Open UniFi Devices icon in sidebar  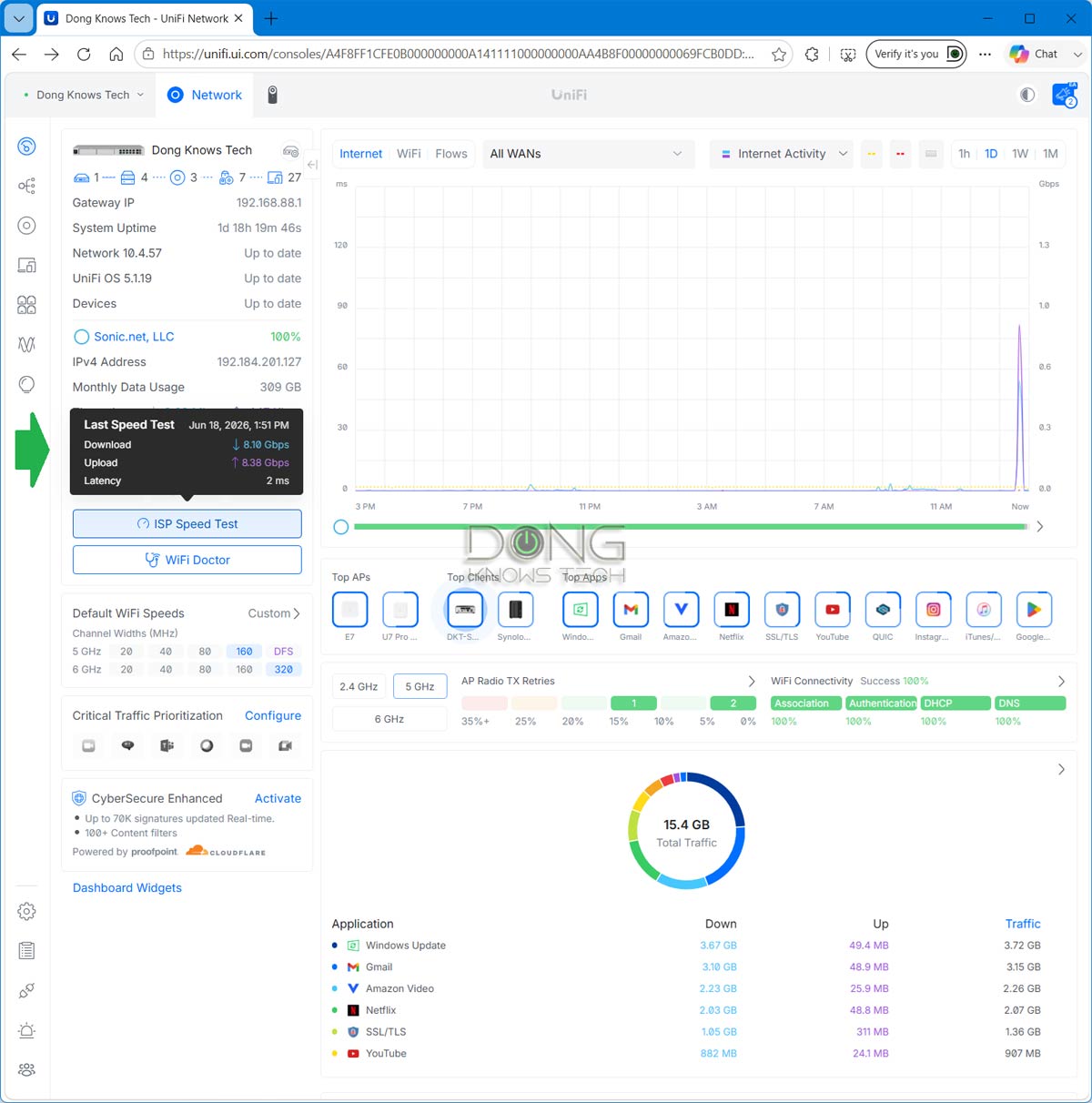(x=27, y=226)
